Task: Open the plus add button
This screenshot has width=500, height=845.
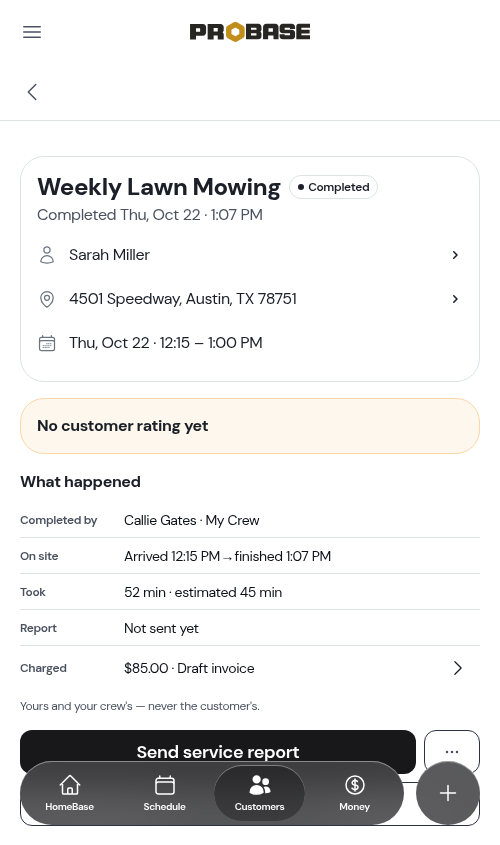Action: click(x=448, y=793)
